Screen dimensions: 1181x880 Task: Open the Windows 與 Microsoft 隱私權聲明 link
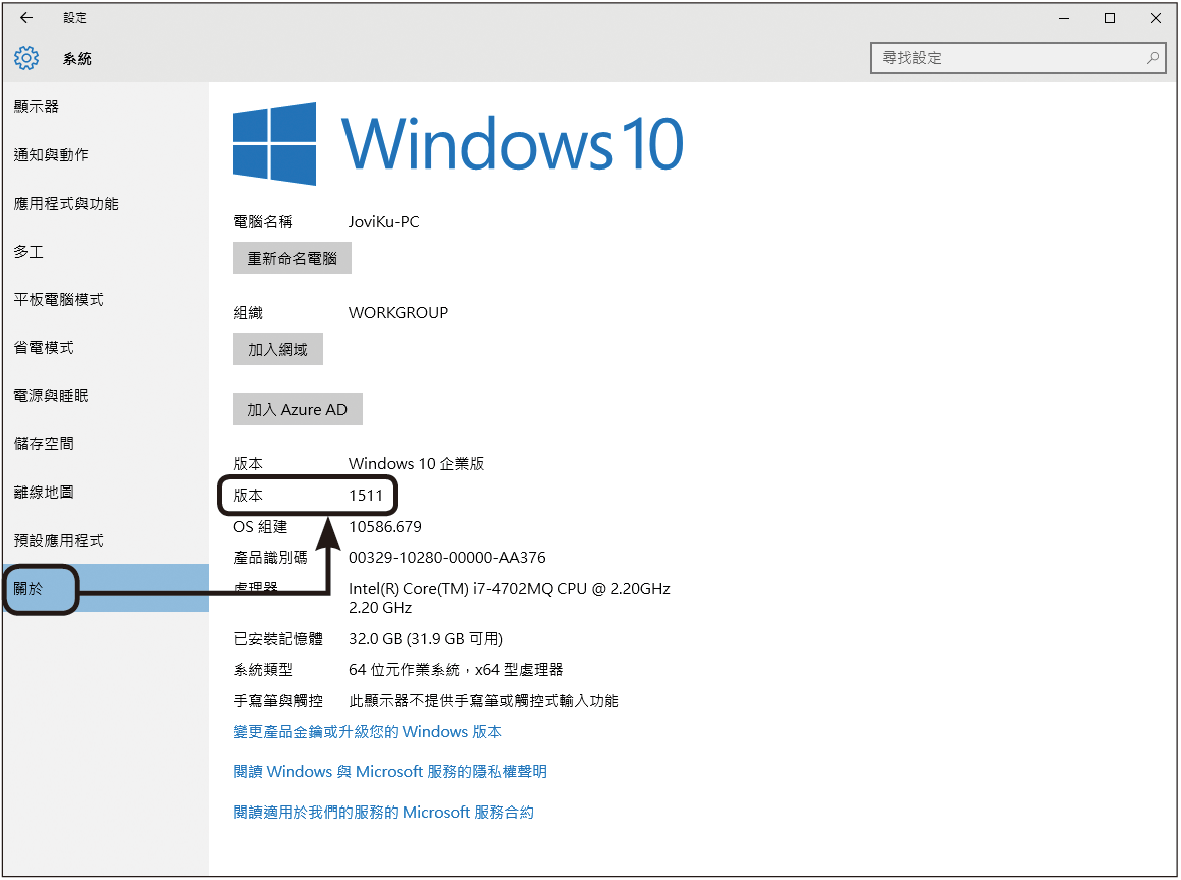pos(390,772)
